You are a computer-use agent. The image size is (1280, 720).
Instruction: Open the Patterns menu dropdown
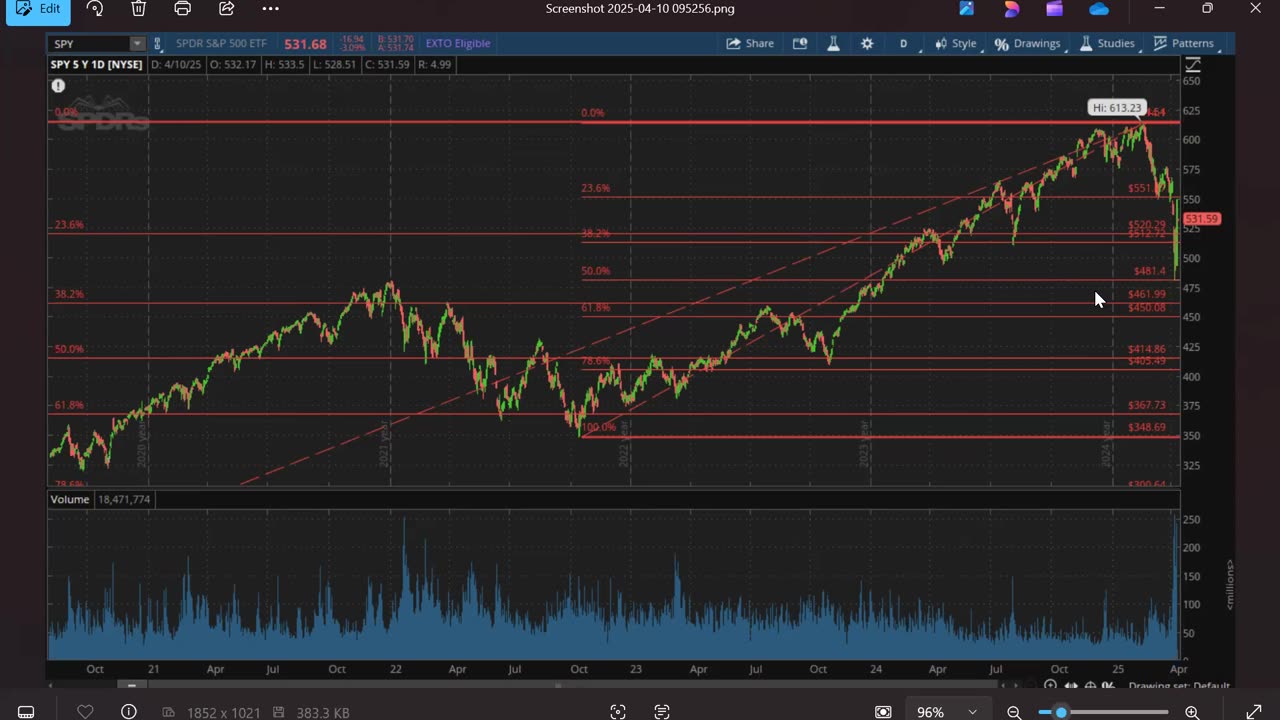pos(1184,44)
